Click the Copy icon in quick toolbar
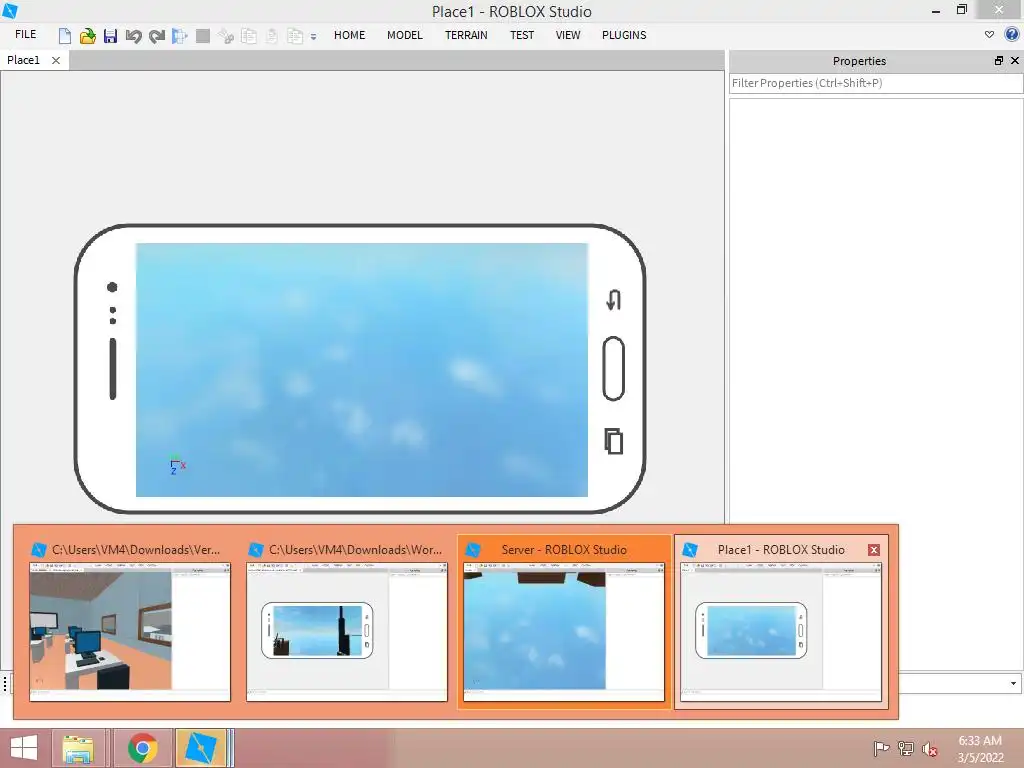The width and height of the screenshot is (1024, 768). [x=249, y=36]
